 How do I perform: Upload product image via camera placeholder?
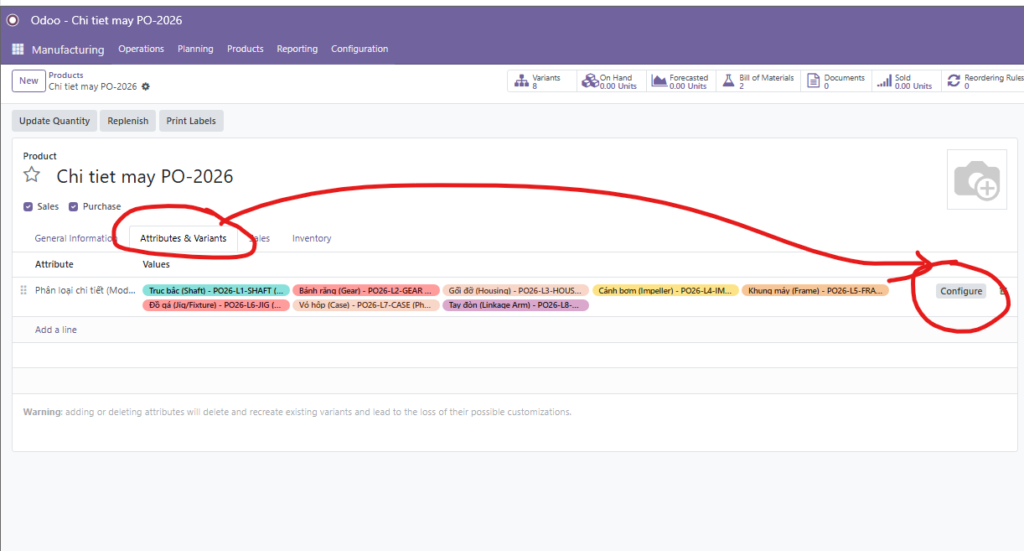pyautogui.click(x=976, y=181)
